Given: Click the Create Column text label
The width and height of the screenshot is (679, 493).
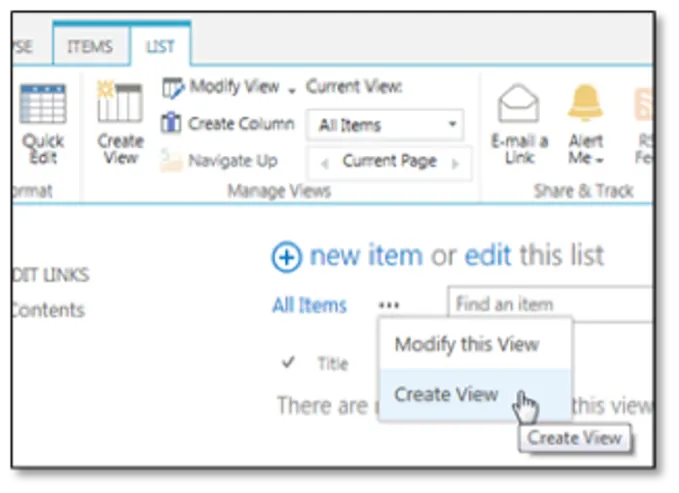Looking at the screenshot, I should tap(241, 124).
